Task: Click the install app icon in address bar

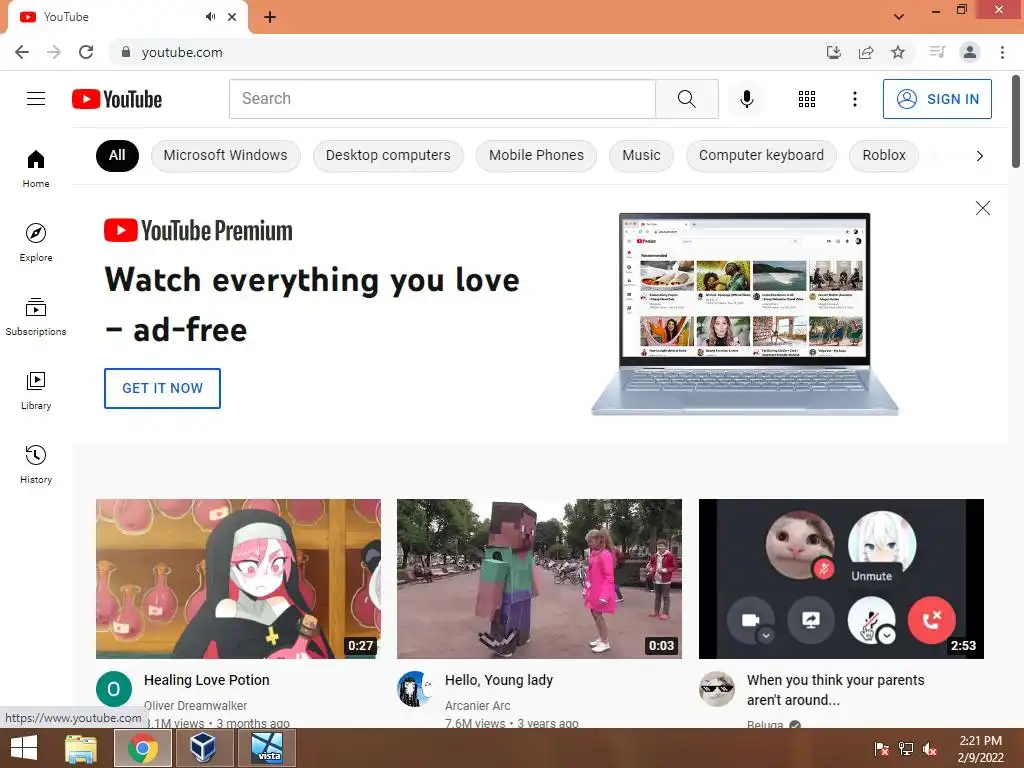Action: coord(833,52)
